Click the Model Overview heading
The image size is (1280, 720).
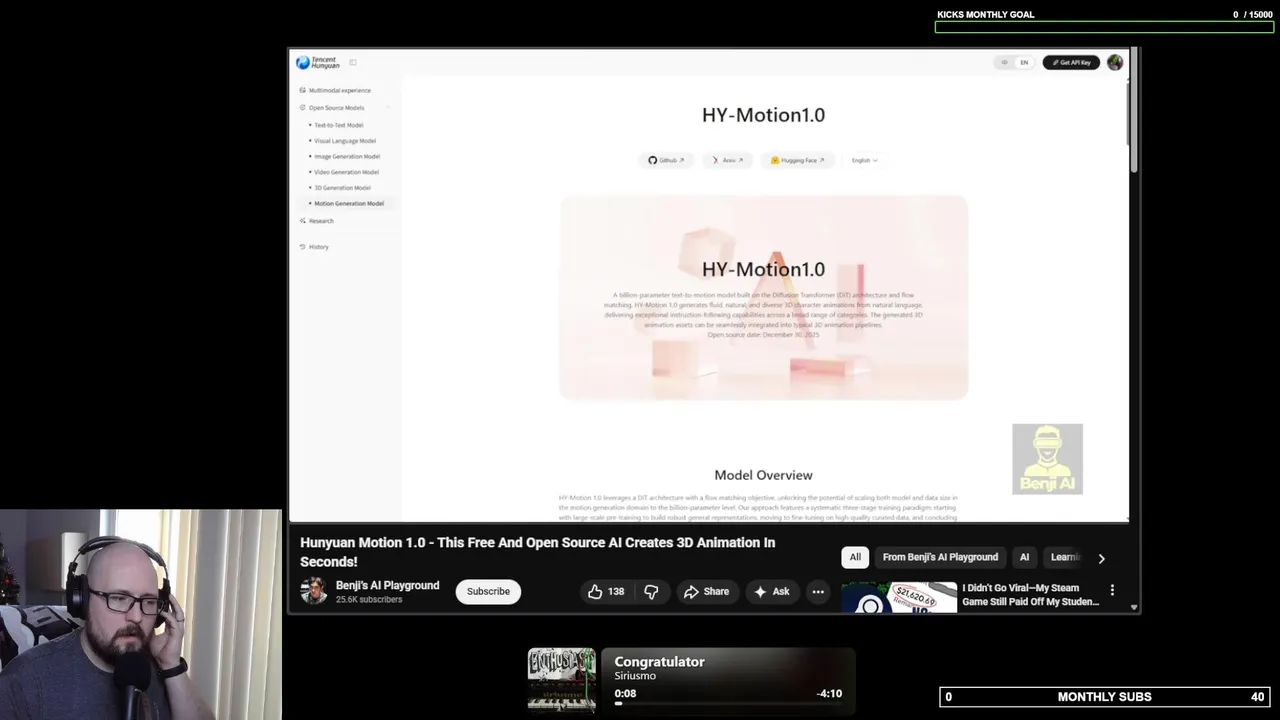coord(763,475)
